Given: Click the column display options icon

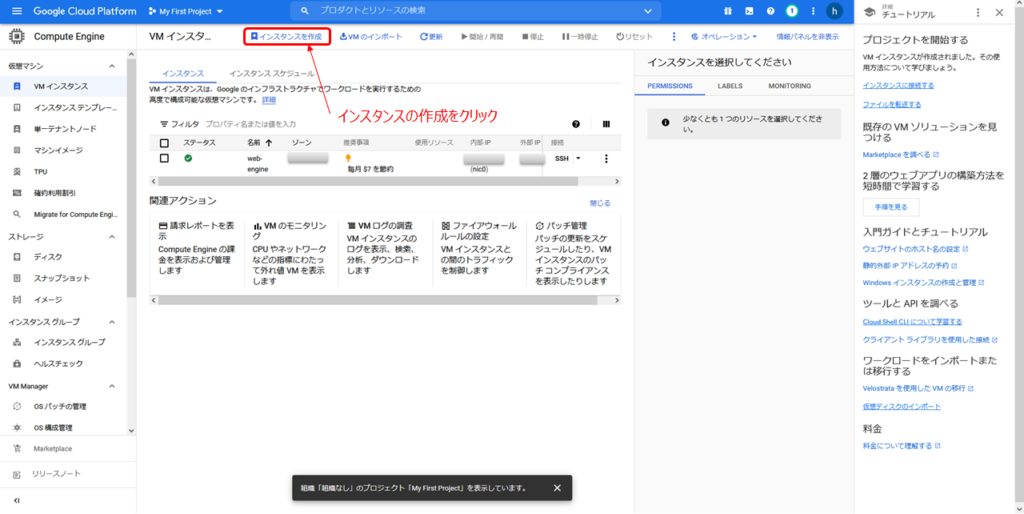Looking at the screenshot, I should click(x=606, y=124).
